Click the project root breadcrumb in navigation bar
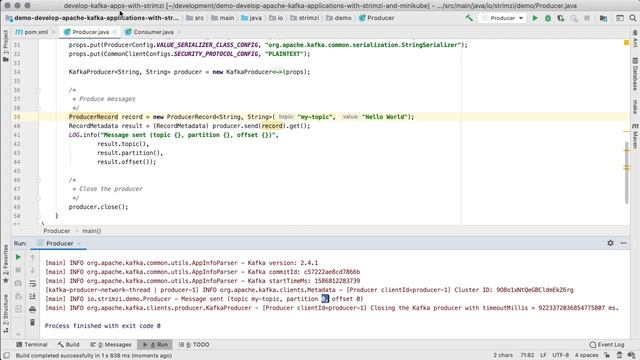Viewport: 640px width, 360px height. coord(93,18)
